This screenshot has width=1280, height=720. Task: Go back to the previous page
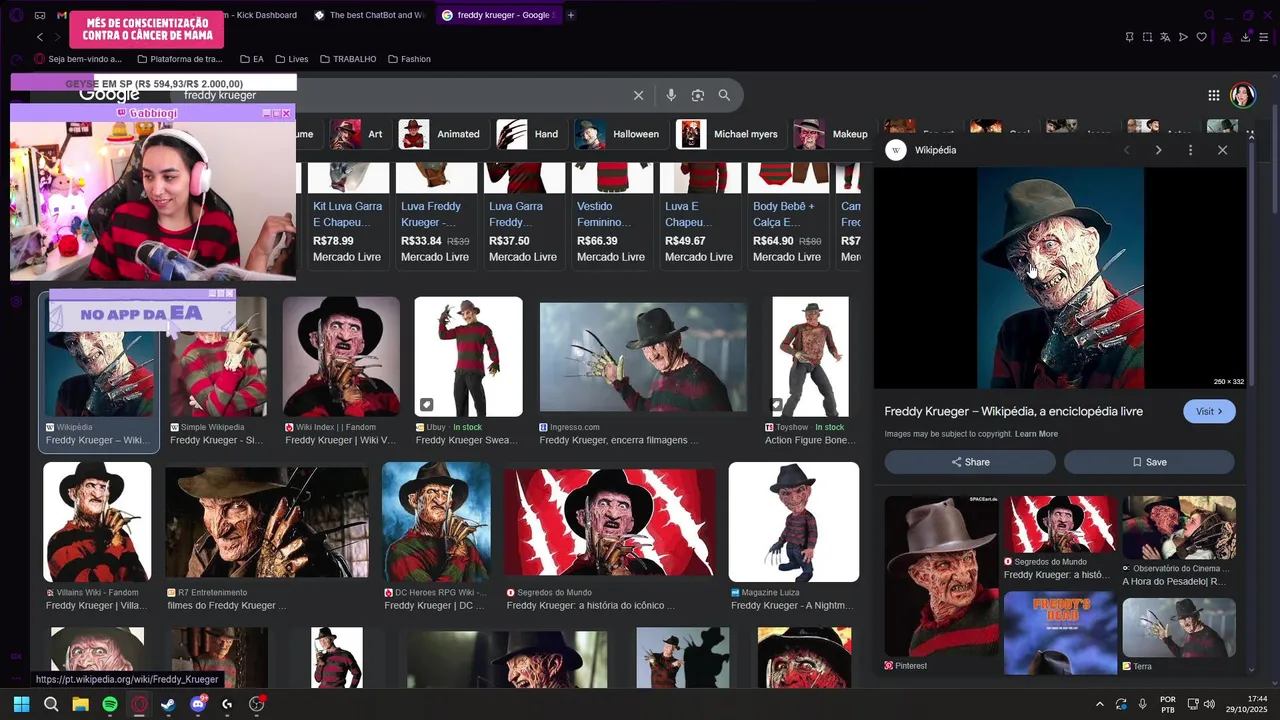point(40,37)
